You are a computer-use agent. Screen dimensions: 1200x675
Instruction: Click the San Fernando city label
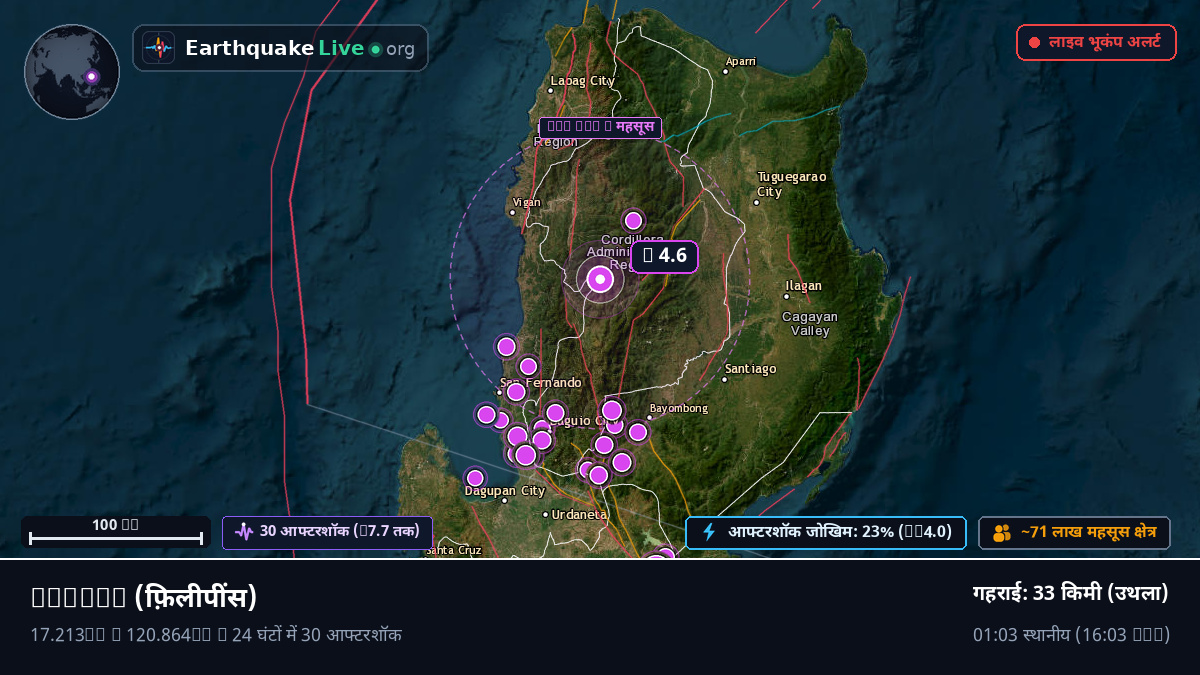(541, 383)
